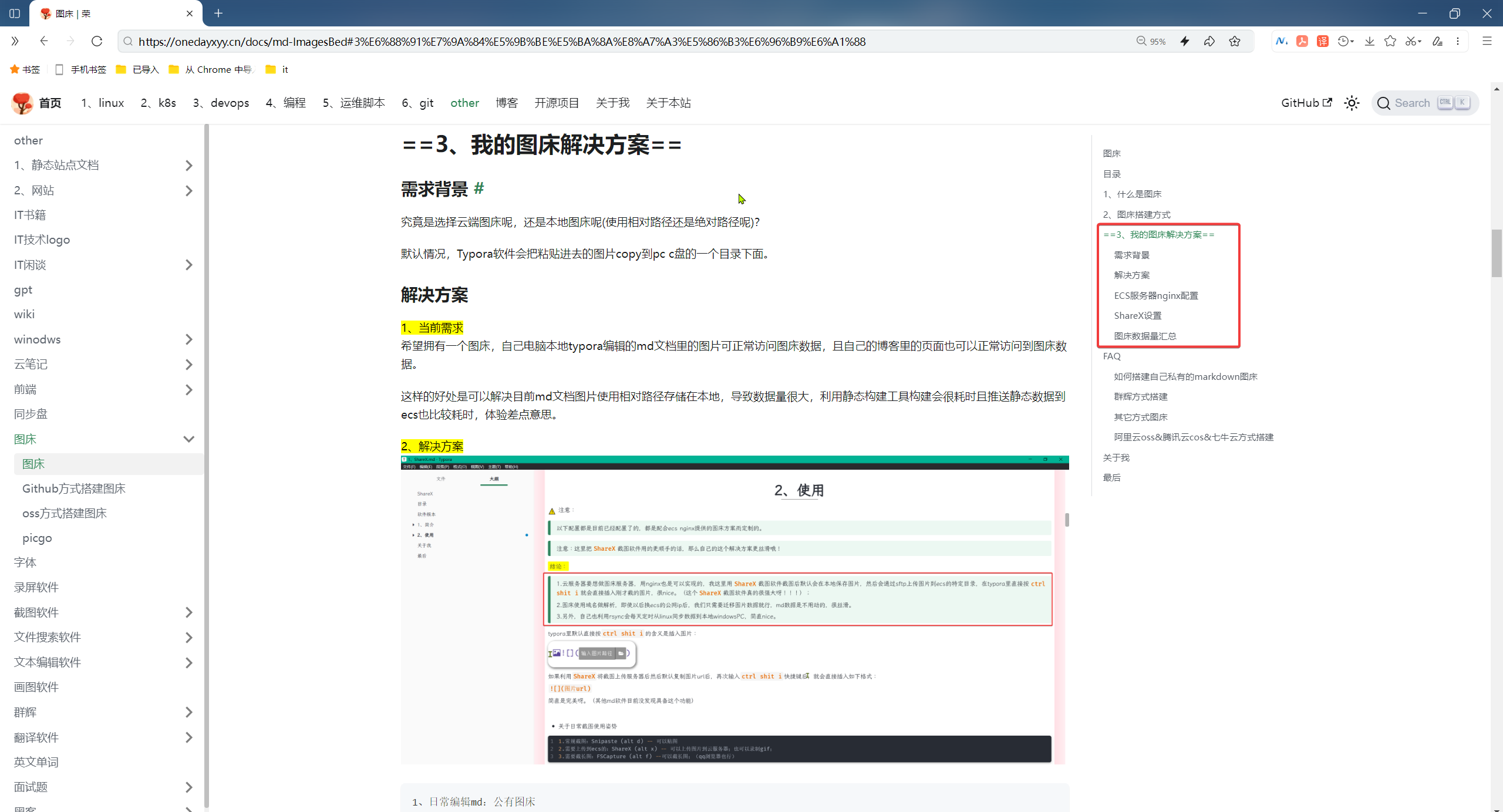Click the Search box
The width and height of the screenshot is (1503, 812).
tap(1425, 103)
